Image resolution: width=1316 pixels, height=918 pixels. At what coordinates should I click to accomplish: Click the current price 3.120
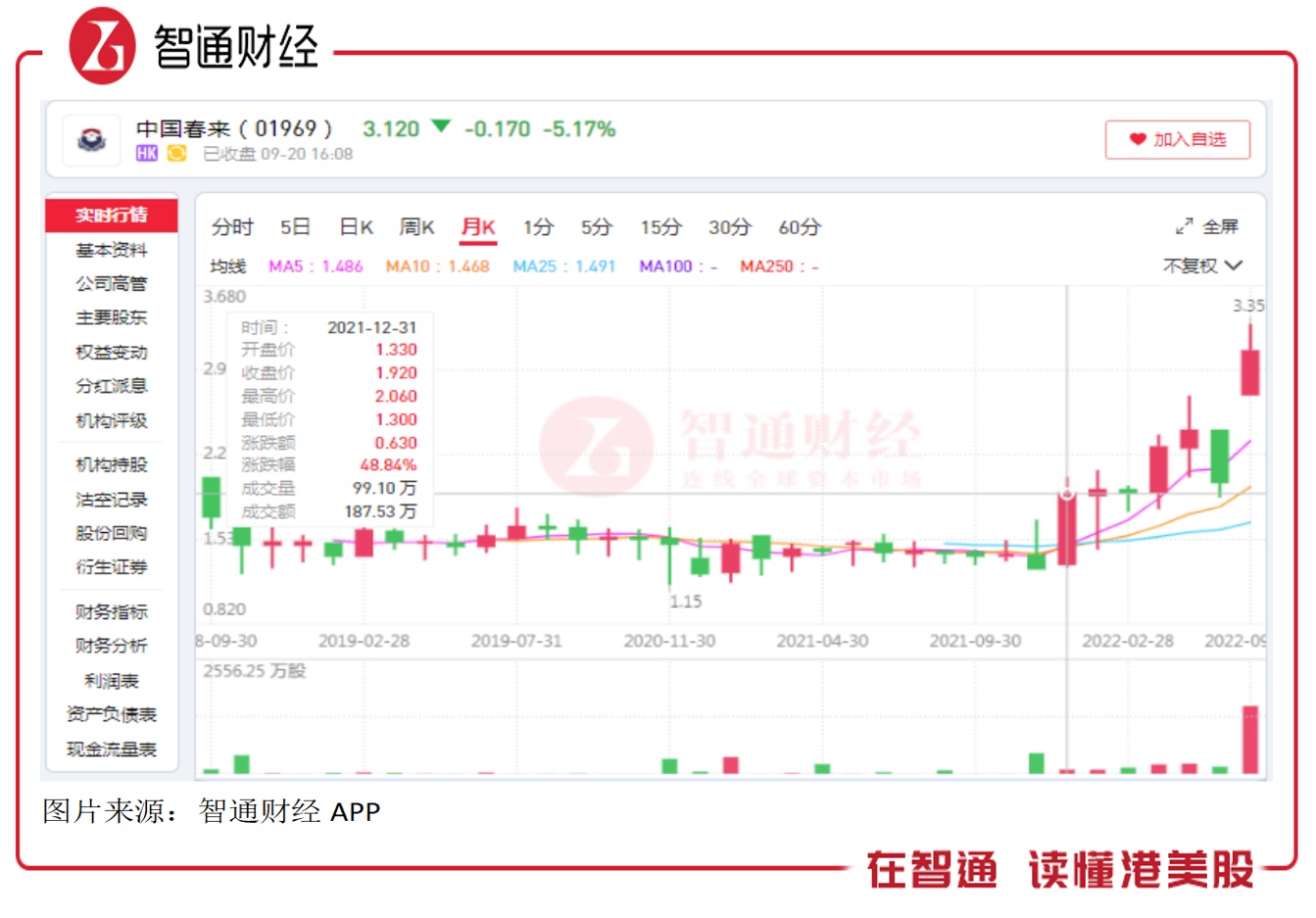point(391,129)
